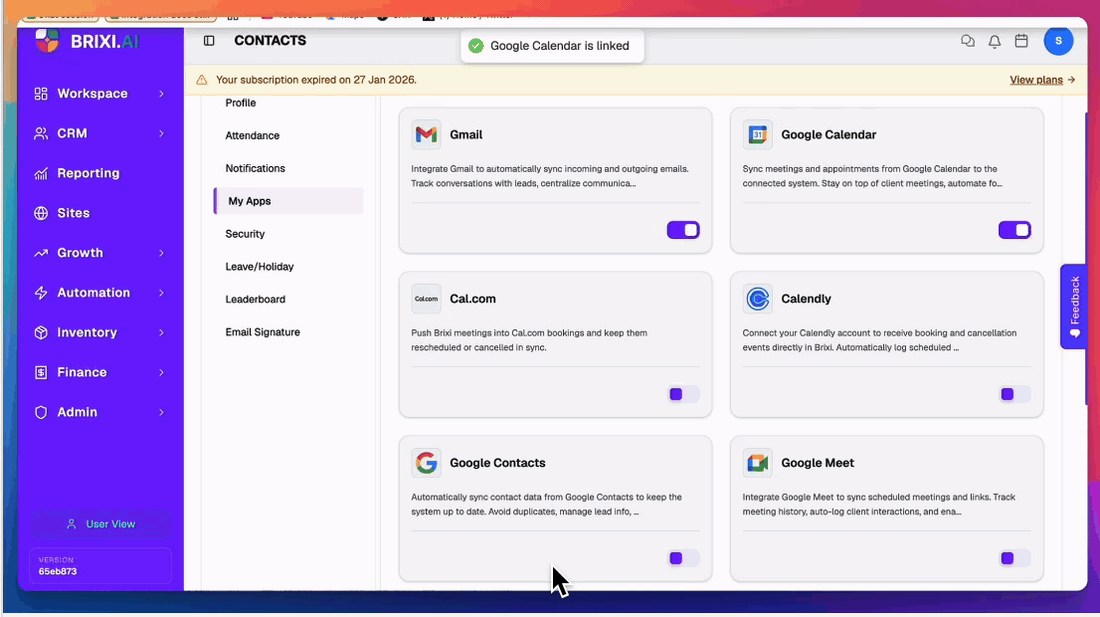Open the Feedback side tab
Image resolution: width=1100 pixels, height=617 pixels.
tap(1074, 306)
